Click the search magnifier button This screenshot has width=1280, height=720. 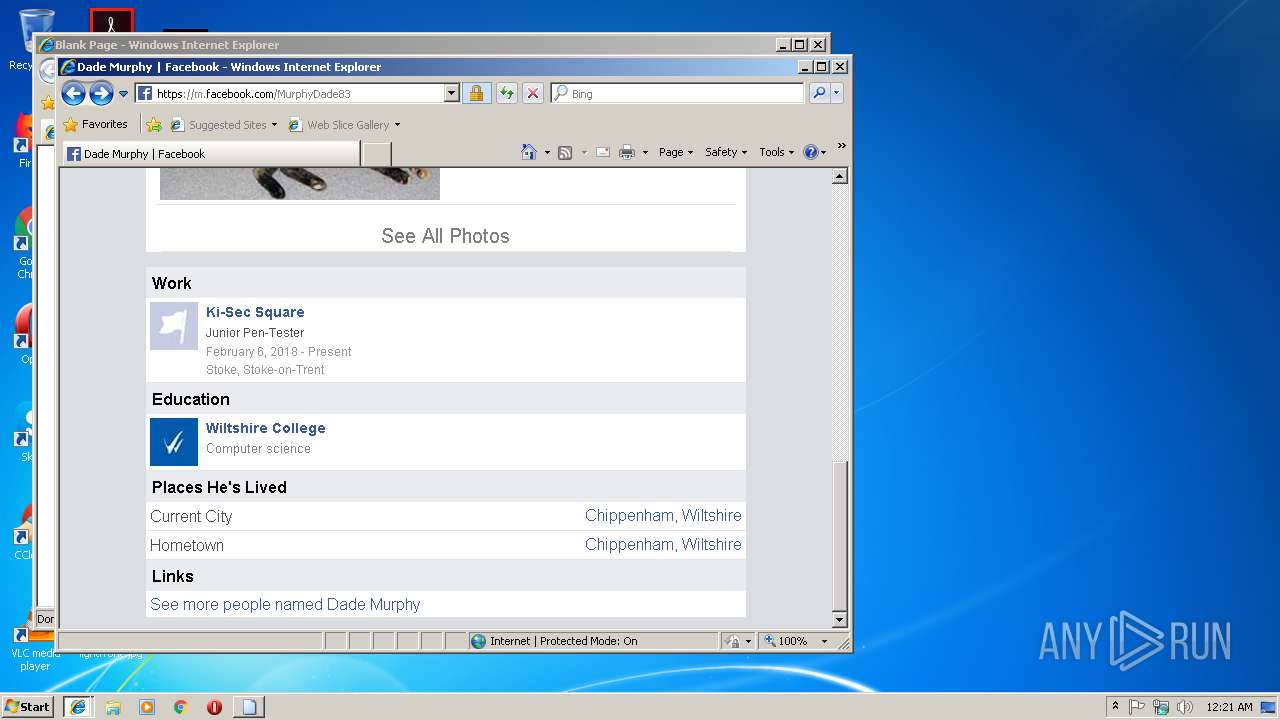coord(819,93)
